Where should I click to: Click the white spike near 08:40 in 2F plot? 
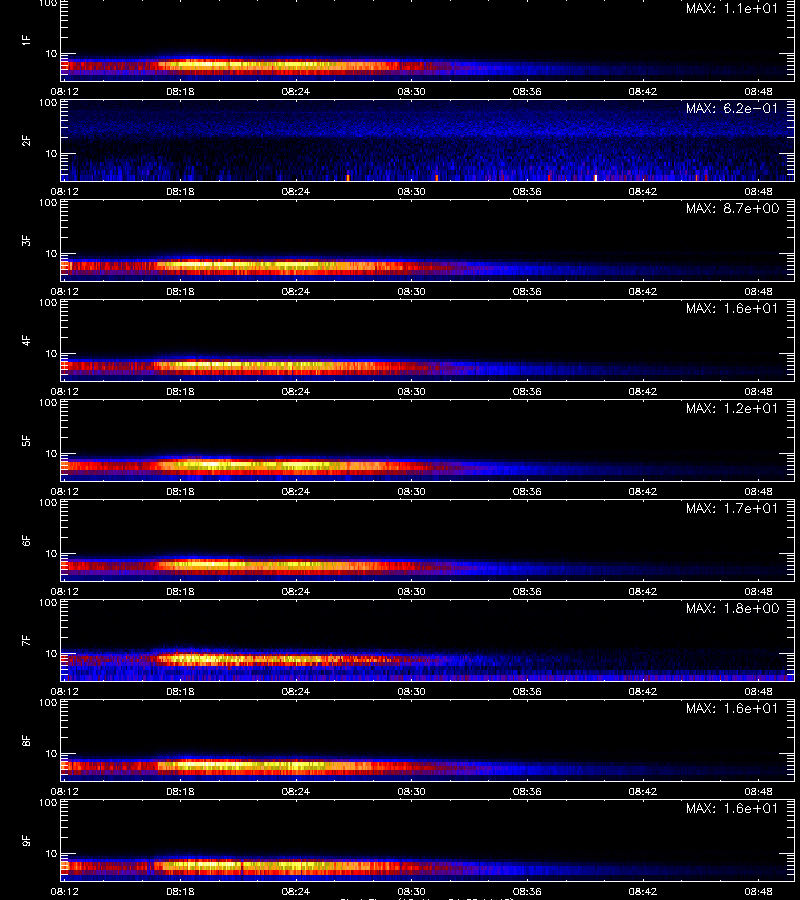pos(595,177)
